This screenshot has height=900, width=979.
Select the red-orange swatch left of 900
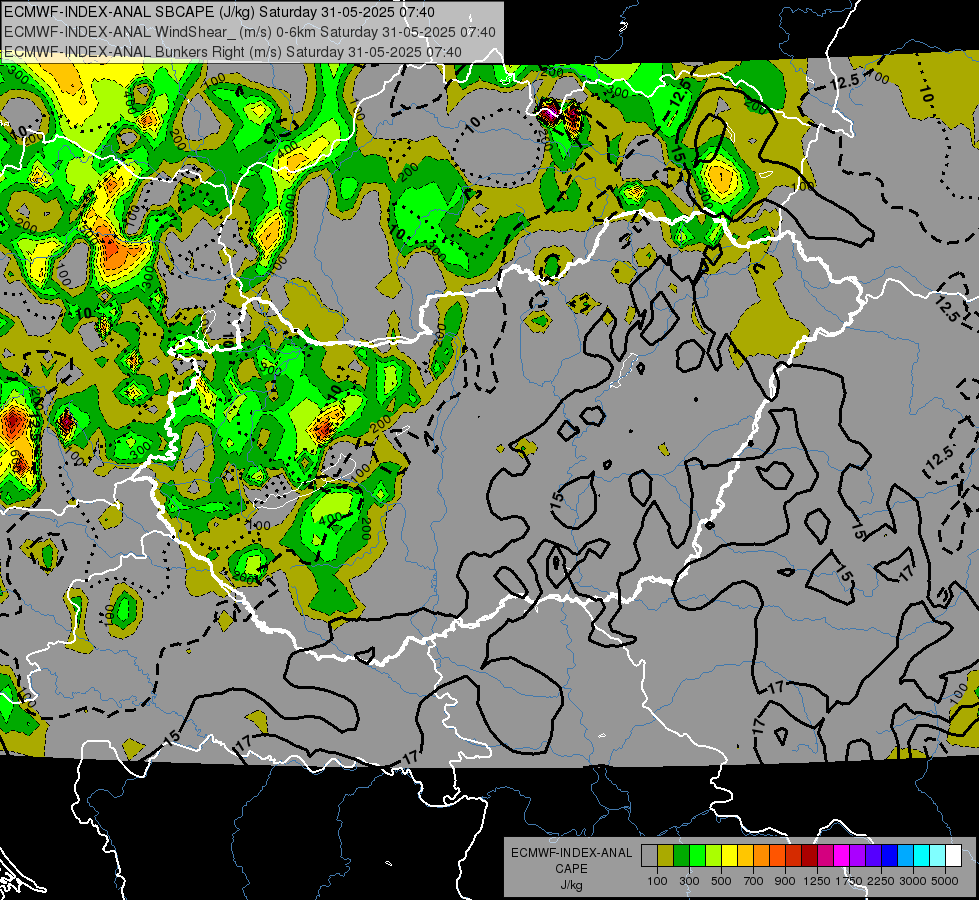(x=777, y=855)
